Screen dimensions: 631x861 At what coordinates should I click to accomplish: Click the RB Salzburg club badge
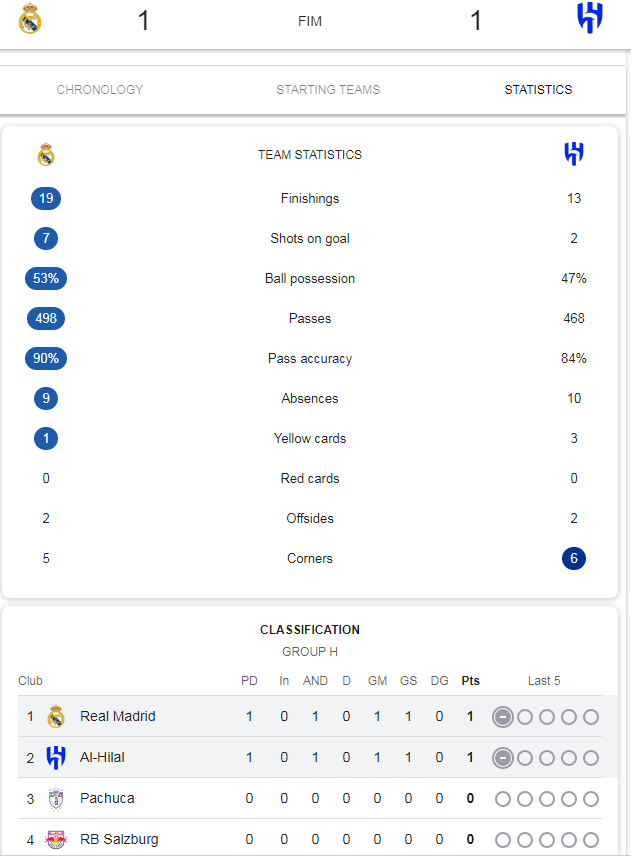(55, 840)
